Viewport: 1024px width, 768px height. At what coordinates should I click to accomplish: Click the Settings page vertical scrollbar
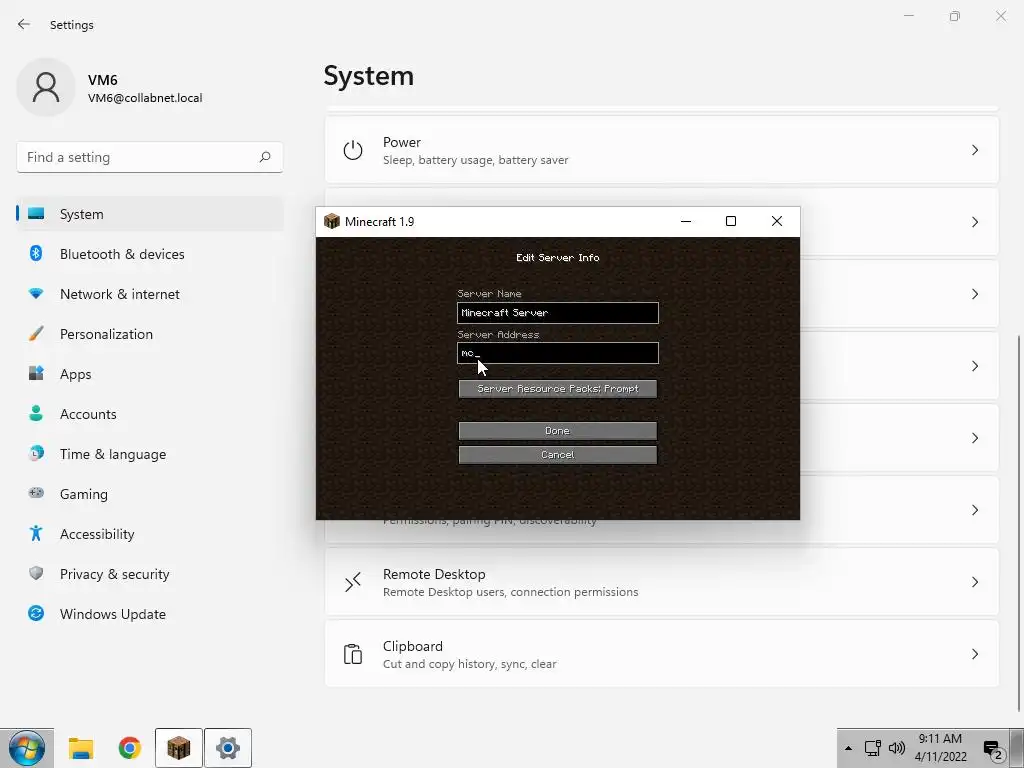1018,522
